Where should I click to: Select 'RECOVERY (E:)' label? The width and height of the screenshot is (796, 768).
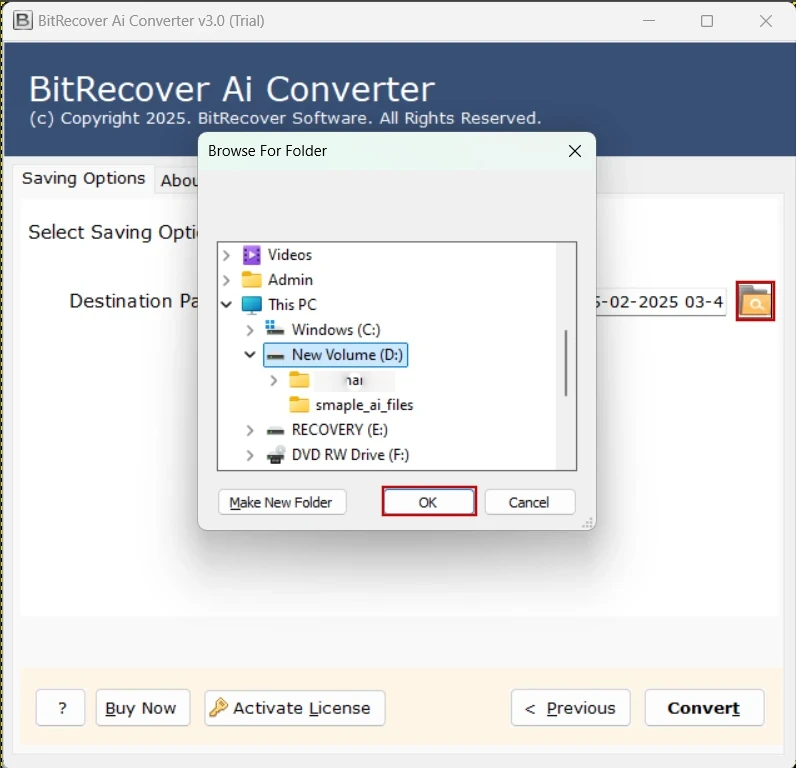340,430
